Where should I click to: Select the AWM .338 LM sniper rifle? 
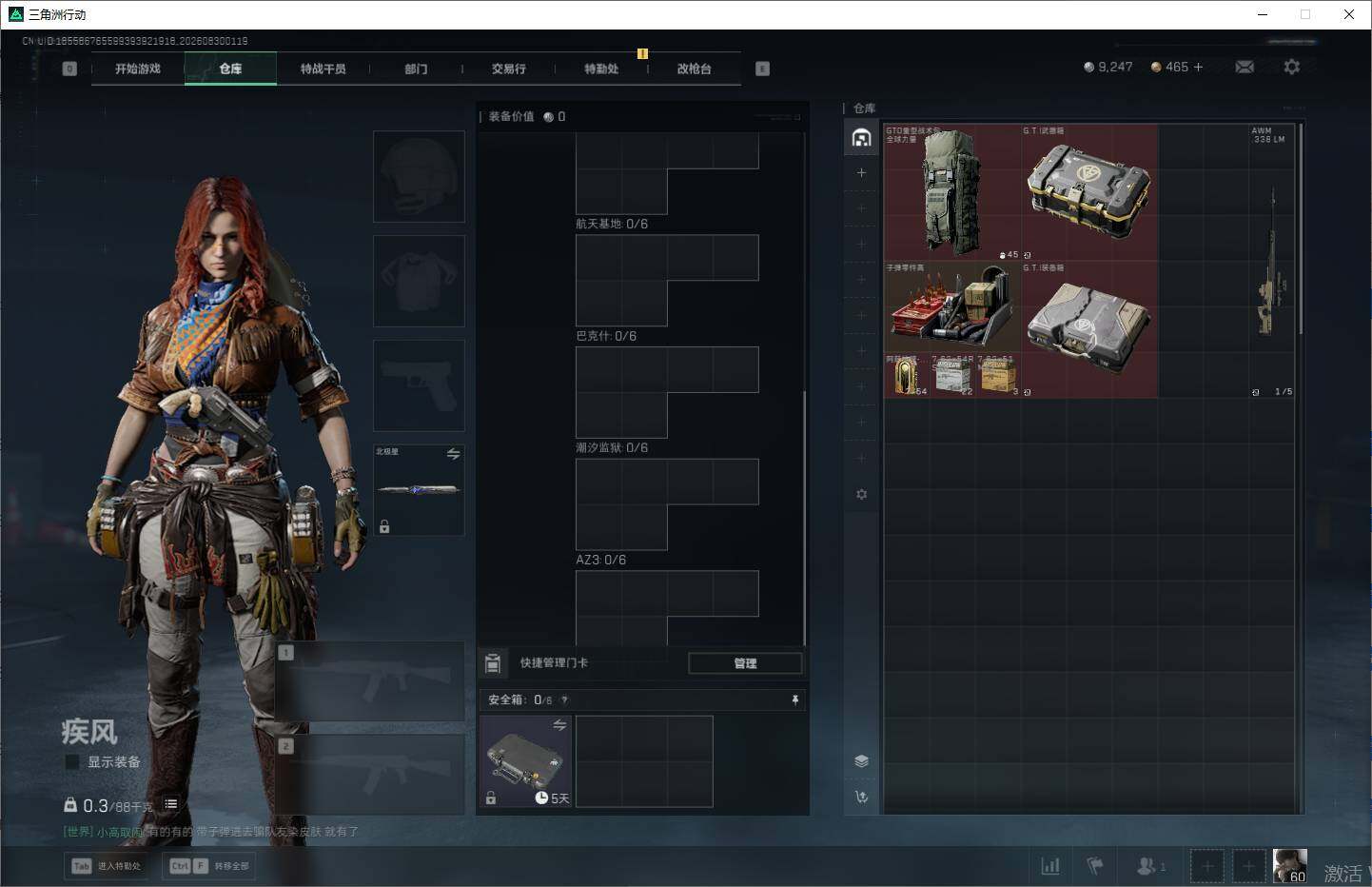(x=1272, y=261)
